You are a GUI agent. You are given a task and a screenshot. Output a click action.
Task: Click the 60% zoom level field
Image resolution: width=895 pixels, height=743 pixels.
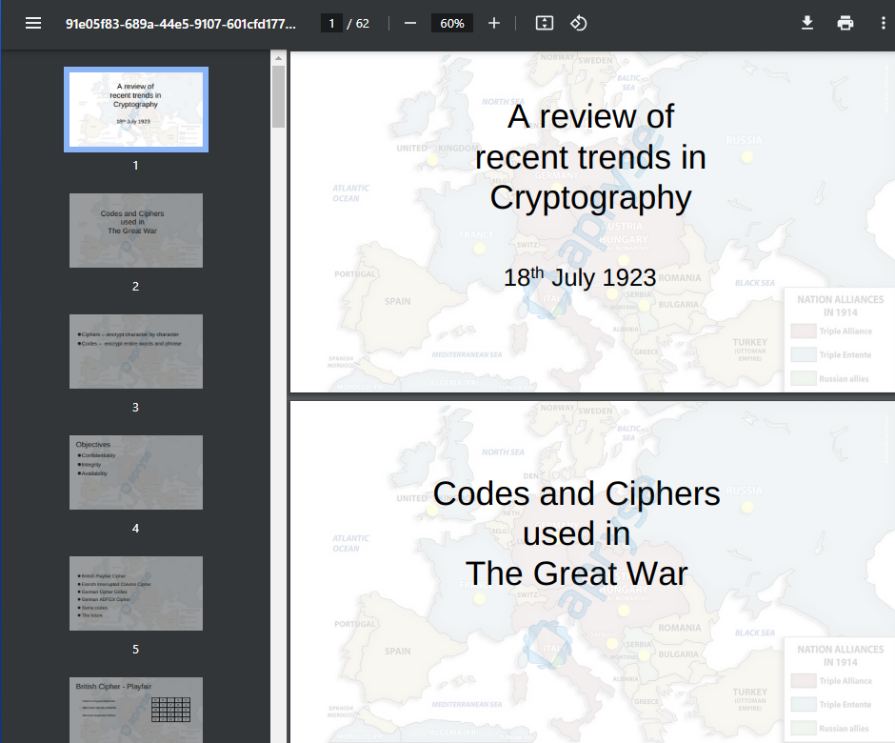point(451,23)
